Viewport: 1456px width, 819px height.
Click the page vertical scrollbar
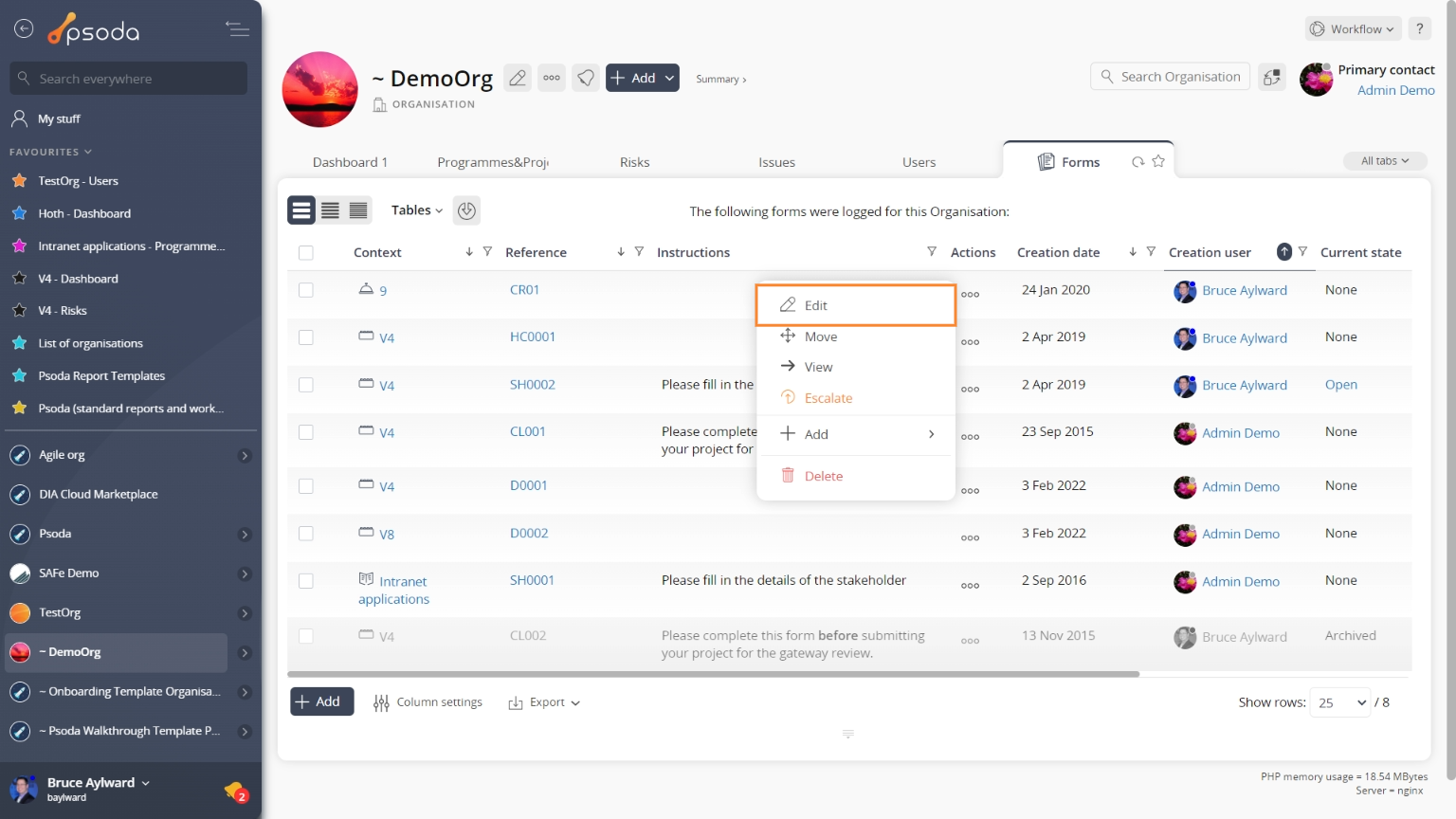point(1450,389)
